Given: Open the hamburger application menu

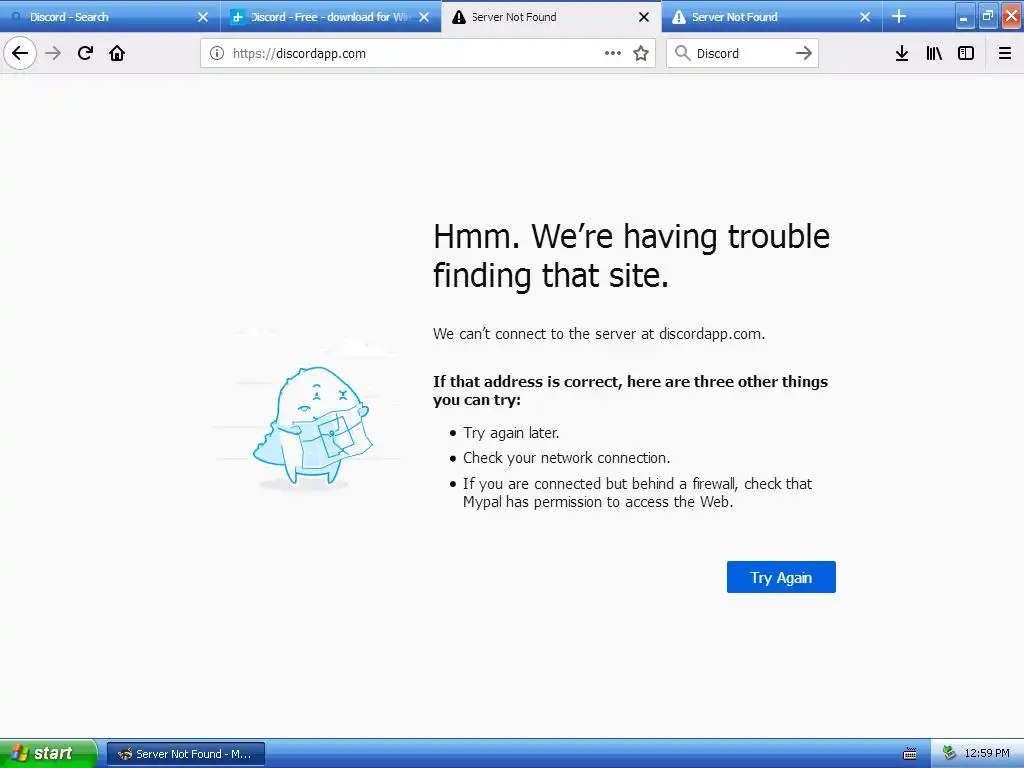Looking at the screenshot, I should tap(1005, 53).
